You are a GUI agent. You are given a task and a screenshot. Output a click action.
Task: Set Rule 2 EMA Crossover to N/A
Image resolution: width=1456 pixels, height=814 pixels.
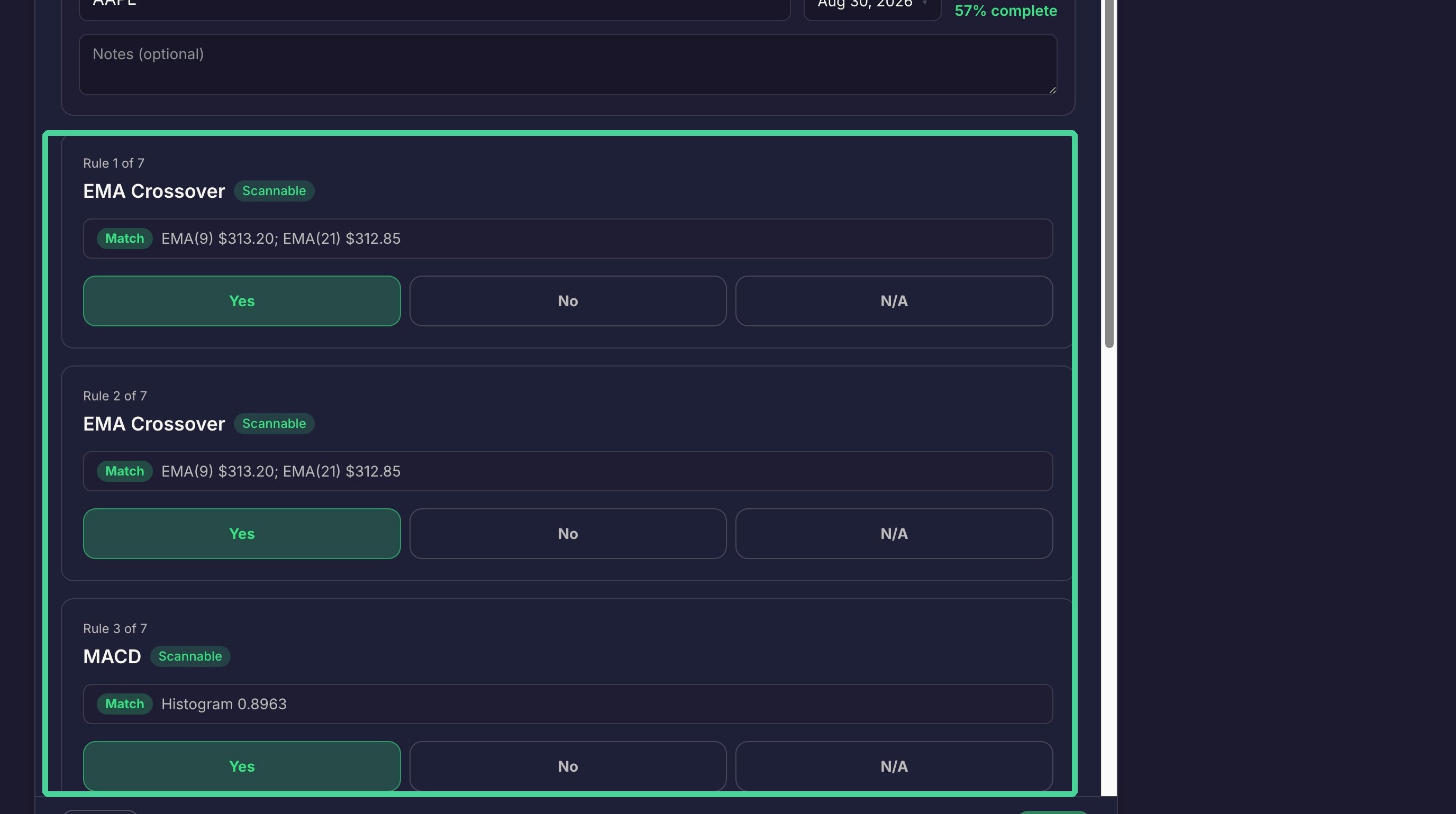click(894, 534)
